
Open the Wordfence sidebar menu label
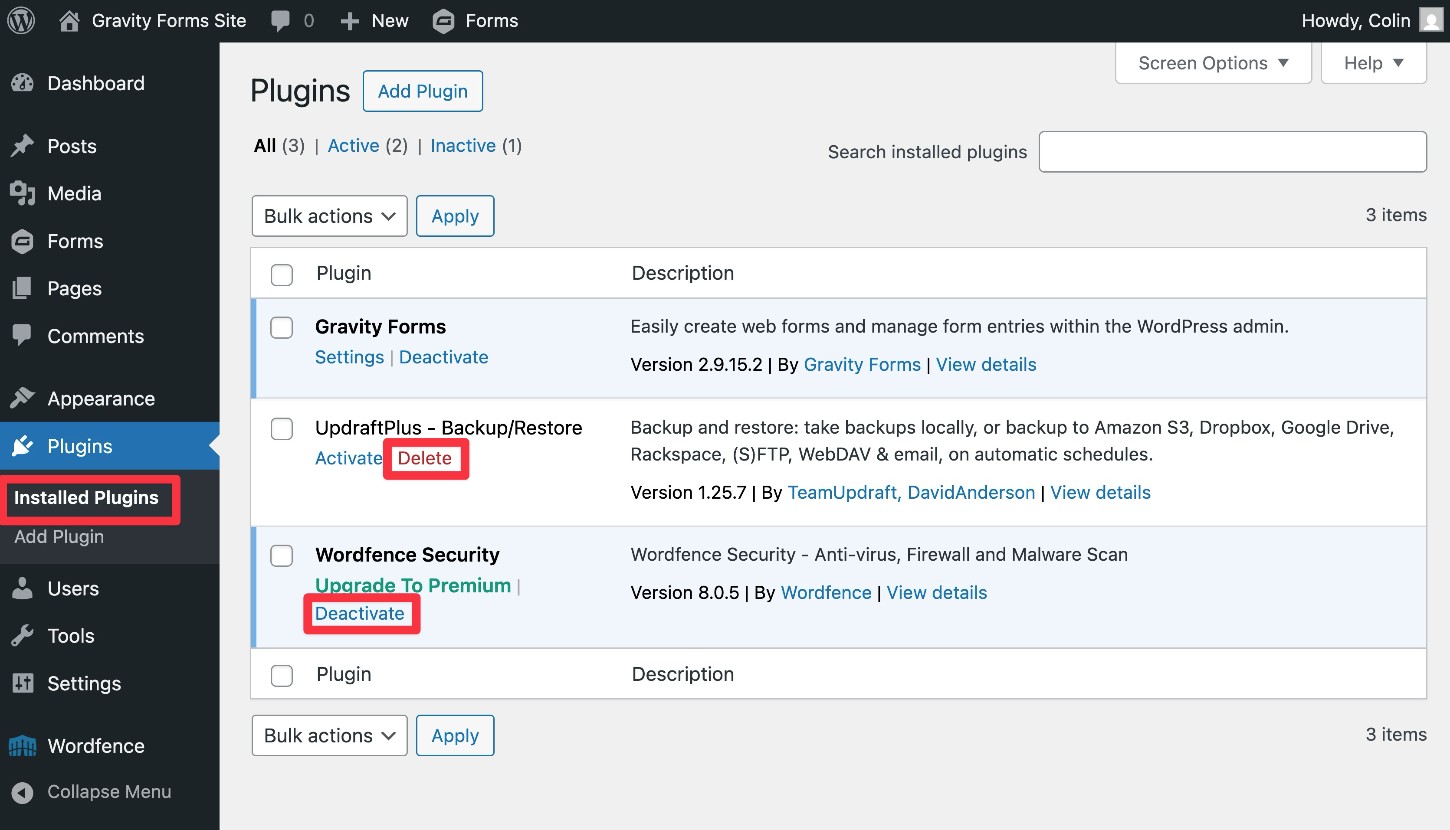[96, 746]
